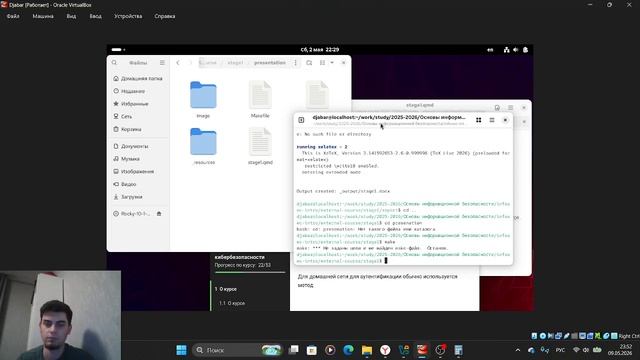The image size is (640, 360).
Task: Click the Windows Start button in taskbar
Action: [x=181, y=350]
